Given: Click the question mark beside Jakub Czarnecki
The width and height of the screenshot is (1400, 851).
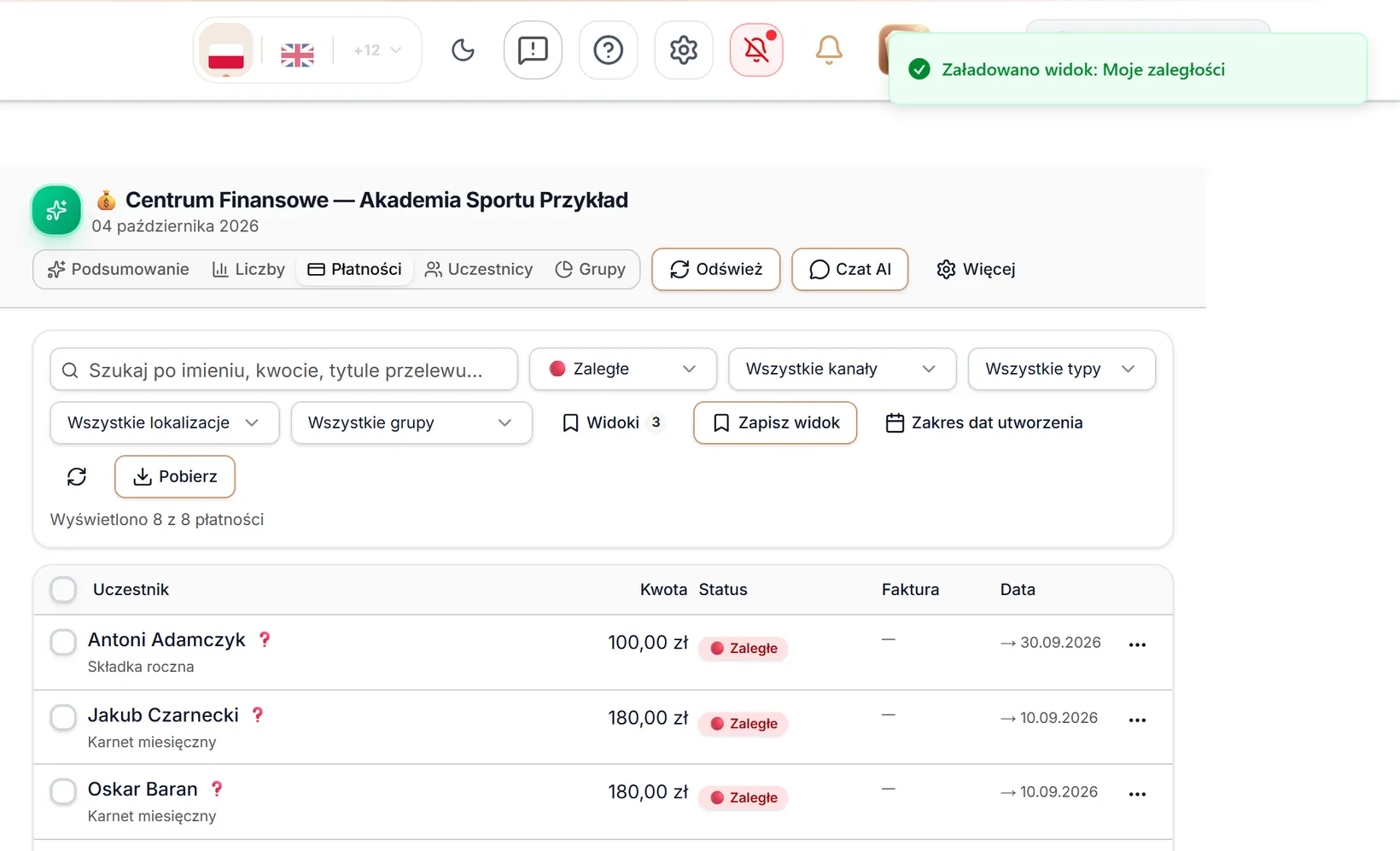Looking at the screenshot, I should (258, 715).
